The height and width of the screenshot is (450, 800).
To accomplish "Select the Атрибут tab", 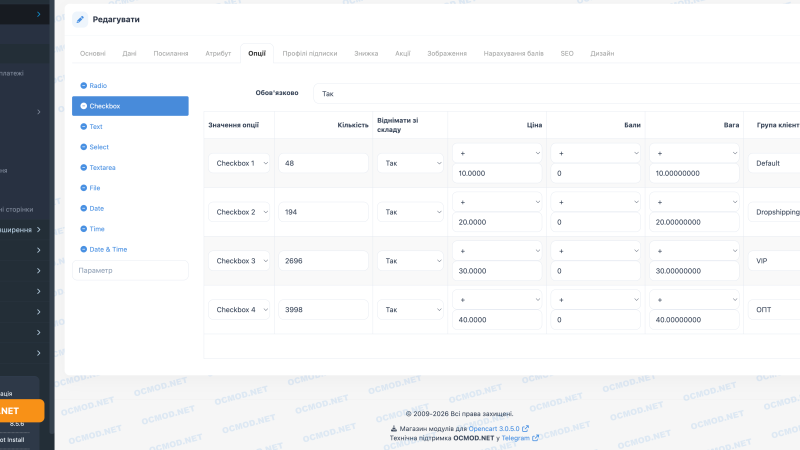I will pyautogui.click(x=218, y=53).
